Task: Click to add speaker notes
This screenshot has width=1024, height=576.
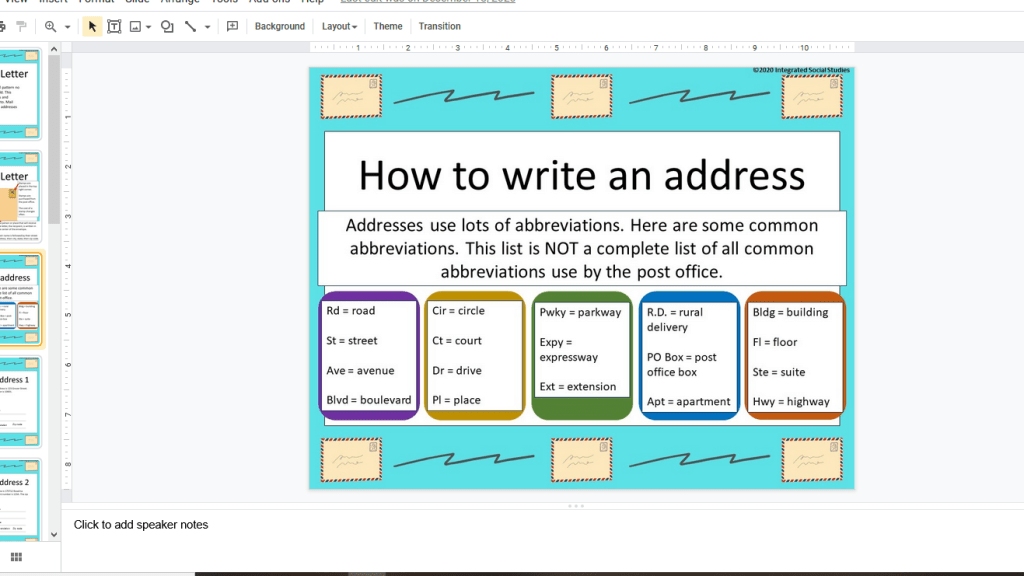Action: coord(141,525)
